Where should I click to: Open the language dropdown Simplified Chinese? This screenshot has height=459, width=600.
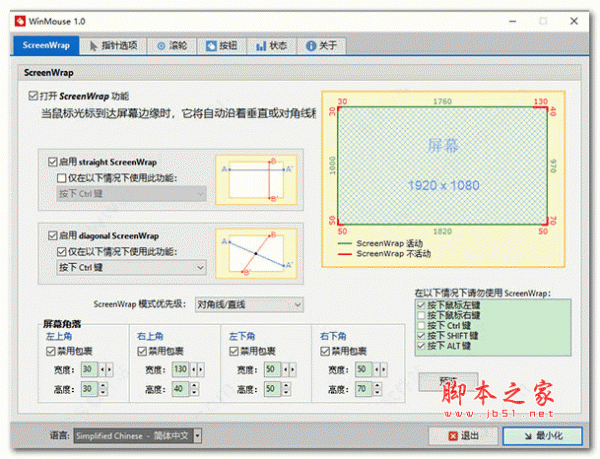137,436
